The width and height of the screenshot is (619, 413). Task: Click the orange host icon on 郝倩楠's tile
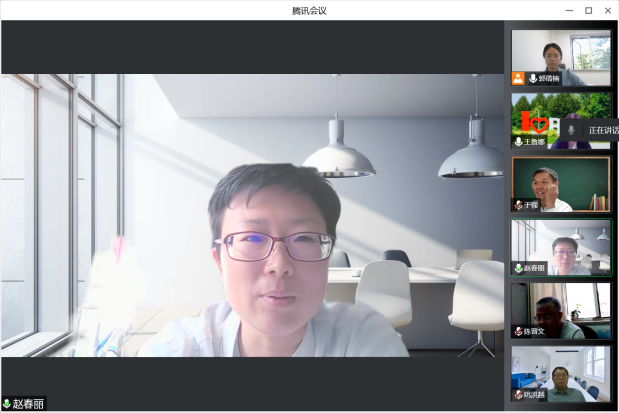[x=518, y=78]
